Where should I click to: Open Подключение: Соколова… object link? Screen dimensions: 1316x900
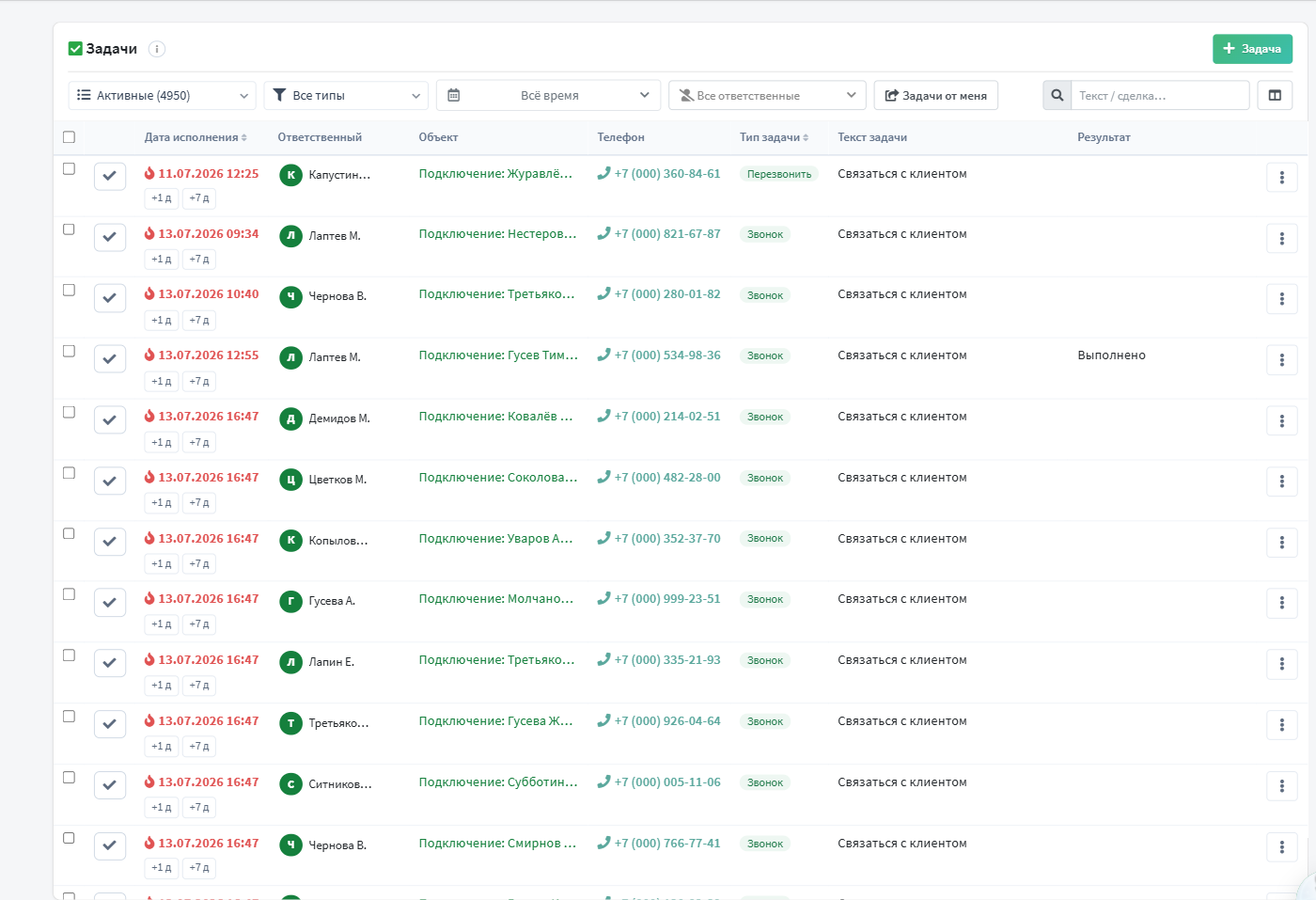tap(498, 478)
